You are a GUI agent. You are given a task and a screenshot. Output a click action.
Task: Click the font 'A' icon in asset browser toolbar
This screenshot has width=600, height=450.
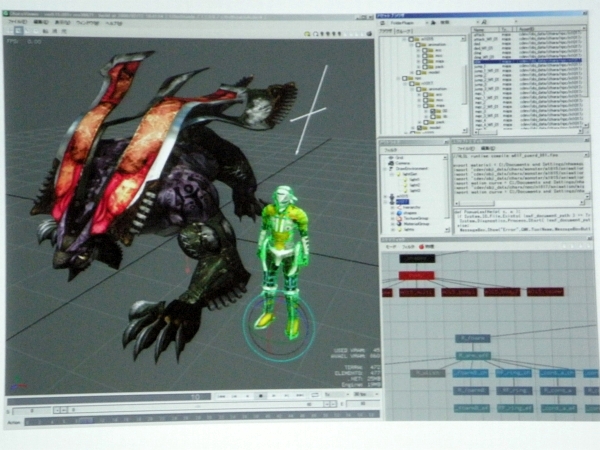coord(484,23)
